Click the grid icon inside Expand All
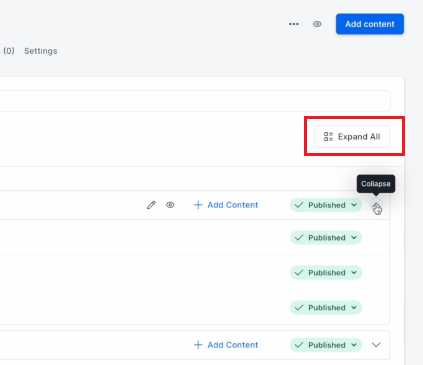Screen dimensions: 423x365 [328, 137]
